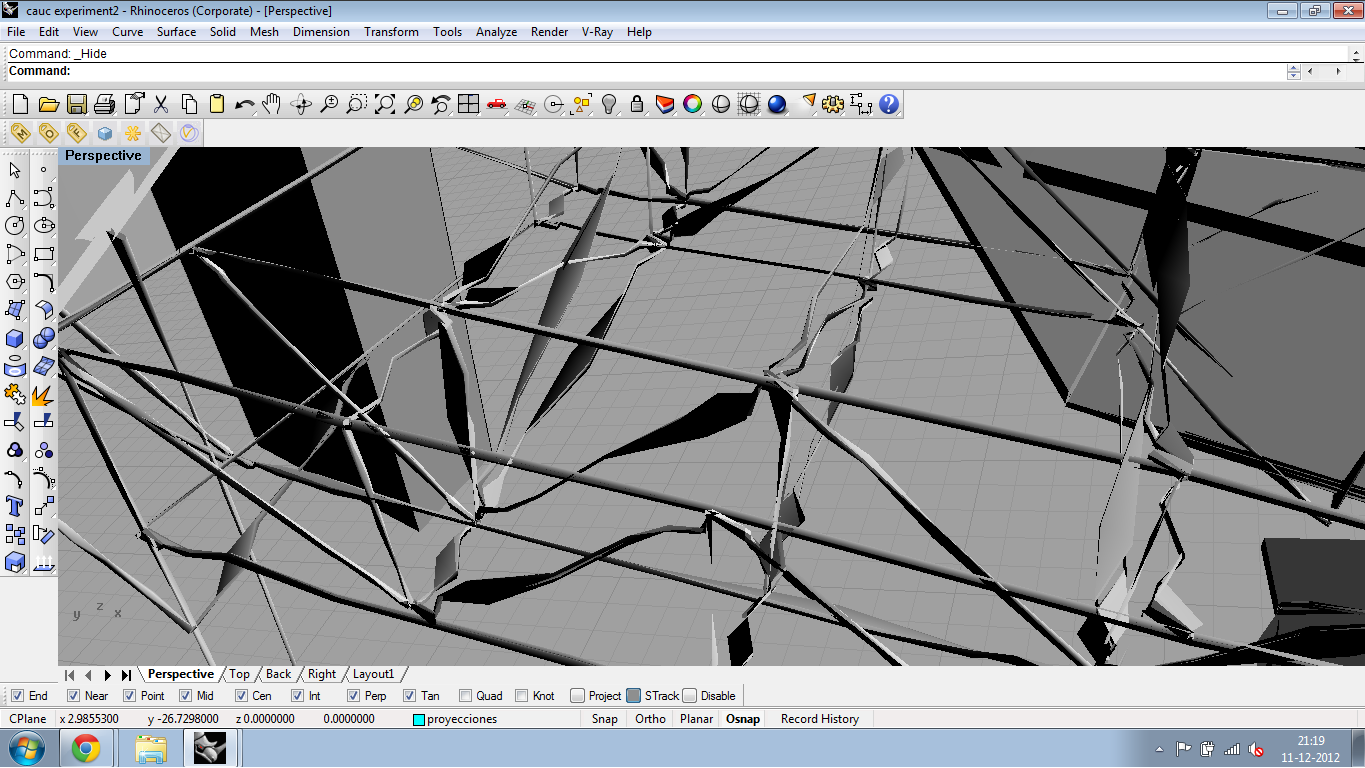Screen dimensions: 1365x768
Task: Open the Curve menu
Action: 127,32
